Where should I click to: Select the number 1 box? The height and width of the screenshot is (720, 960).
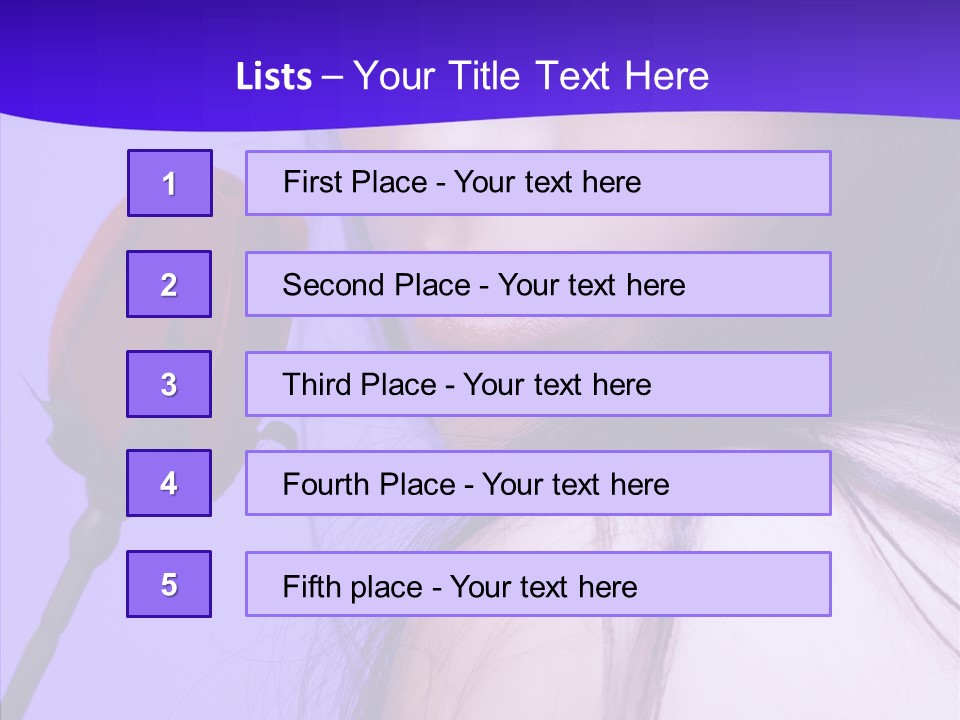click(170, 183)
